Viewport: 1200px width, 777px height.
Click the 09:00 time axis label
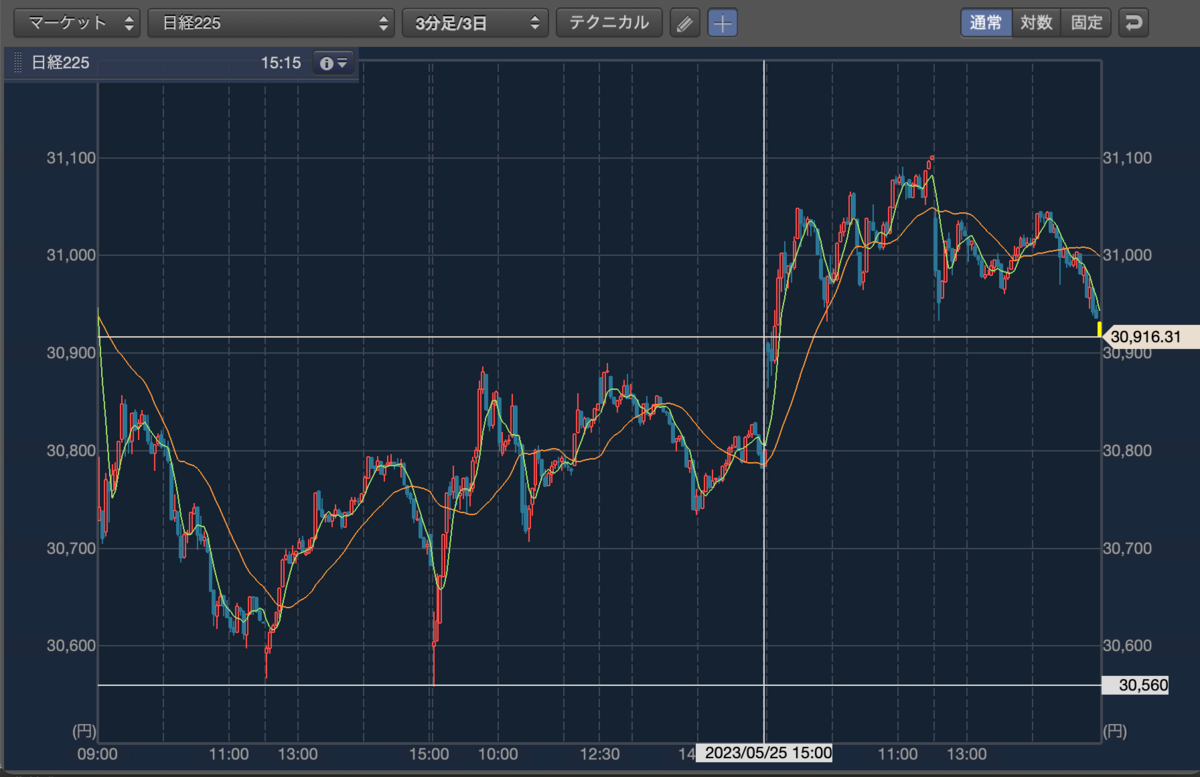[98, 753]
